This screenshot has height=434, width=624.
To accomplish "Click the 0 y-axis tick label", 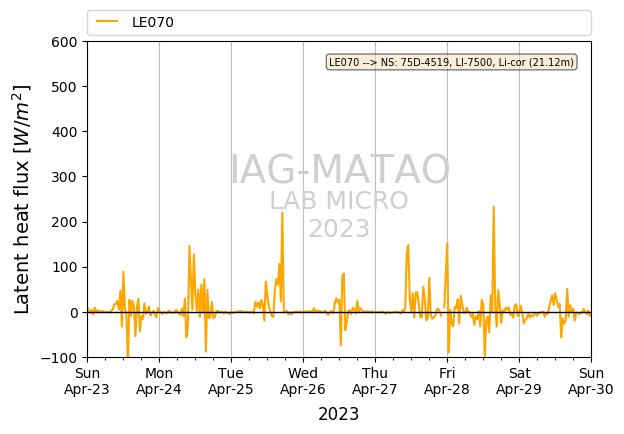I will click(74, 313).
